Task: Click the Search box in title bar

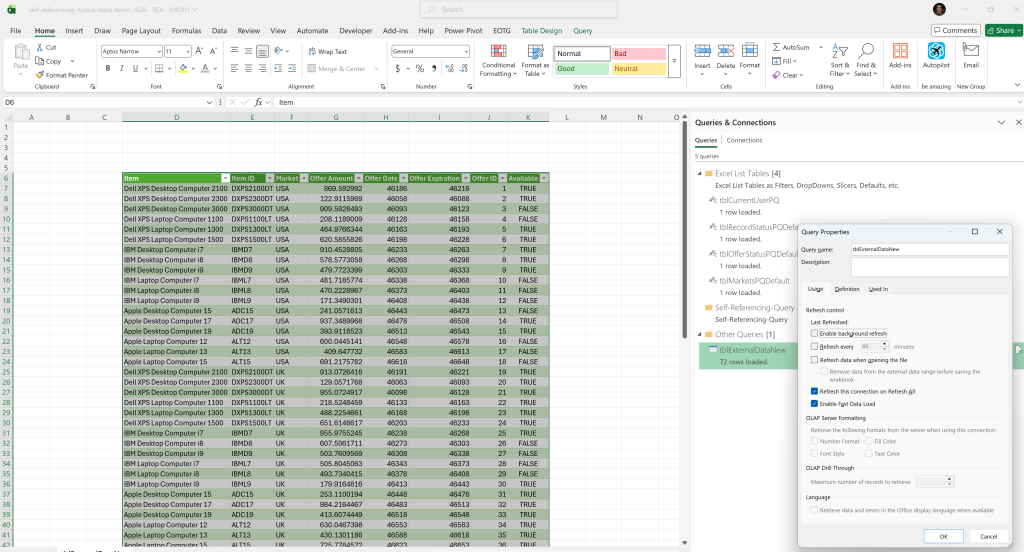Action: point(519,9)
